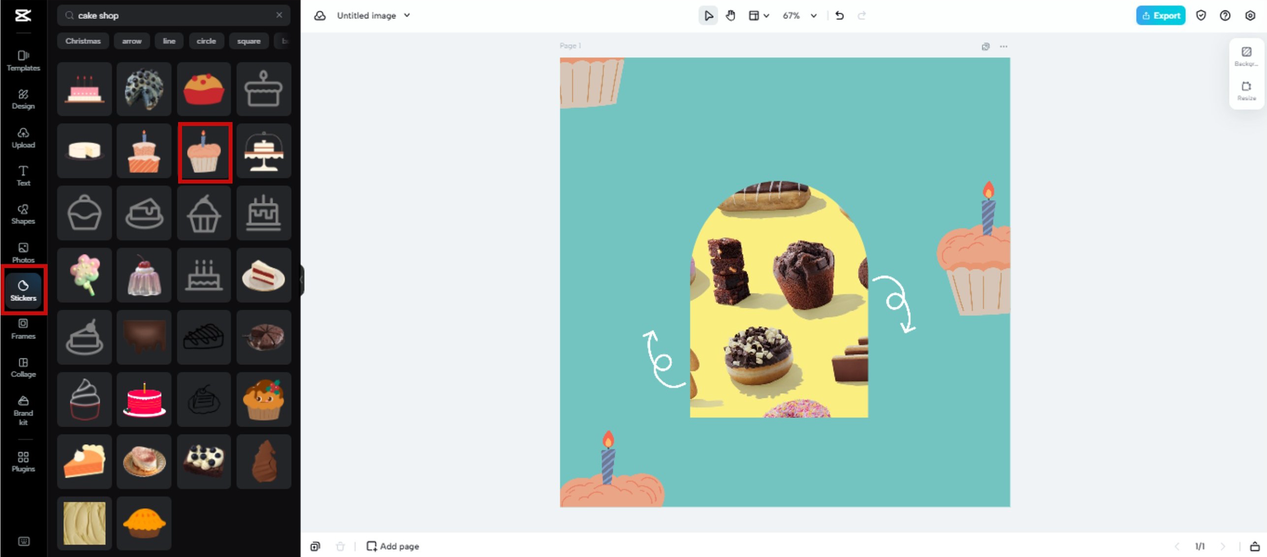
Task: Click the icon at bottom-right corner
Action: click(x=1254, y=546)
